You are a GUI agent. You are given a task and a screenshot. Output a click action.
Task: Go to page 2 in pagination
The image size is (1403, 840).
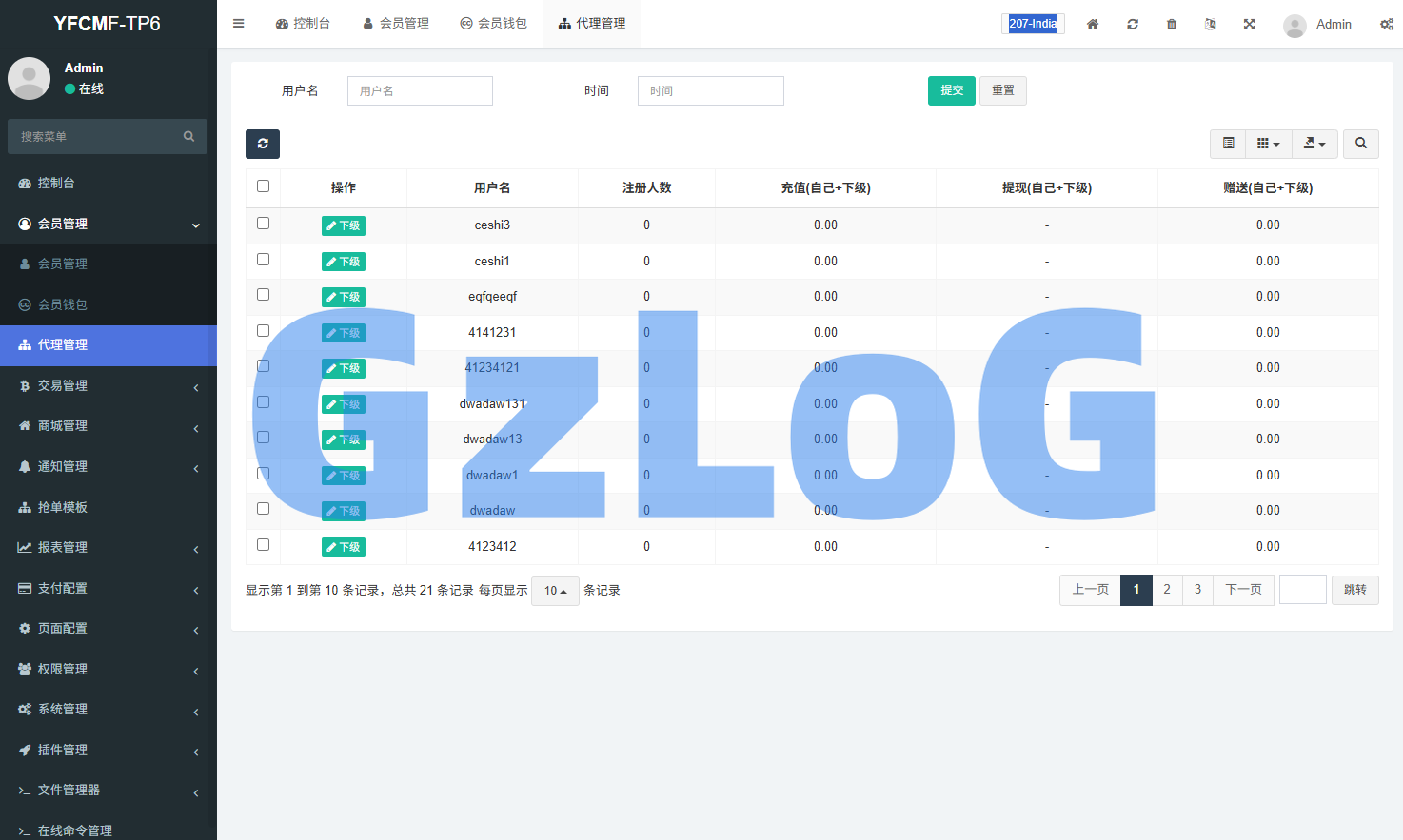[1167, 590]
